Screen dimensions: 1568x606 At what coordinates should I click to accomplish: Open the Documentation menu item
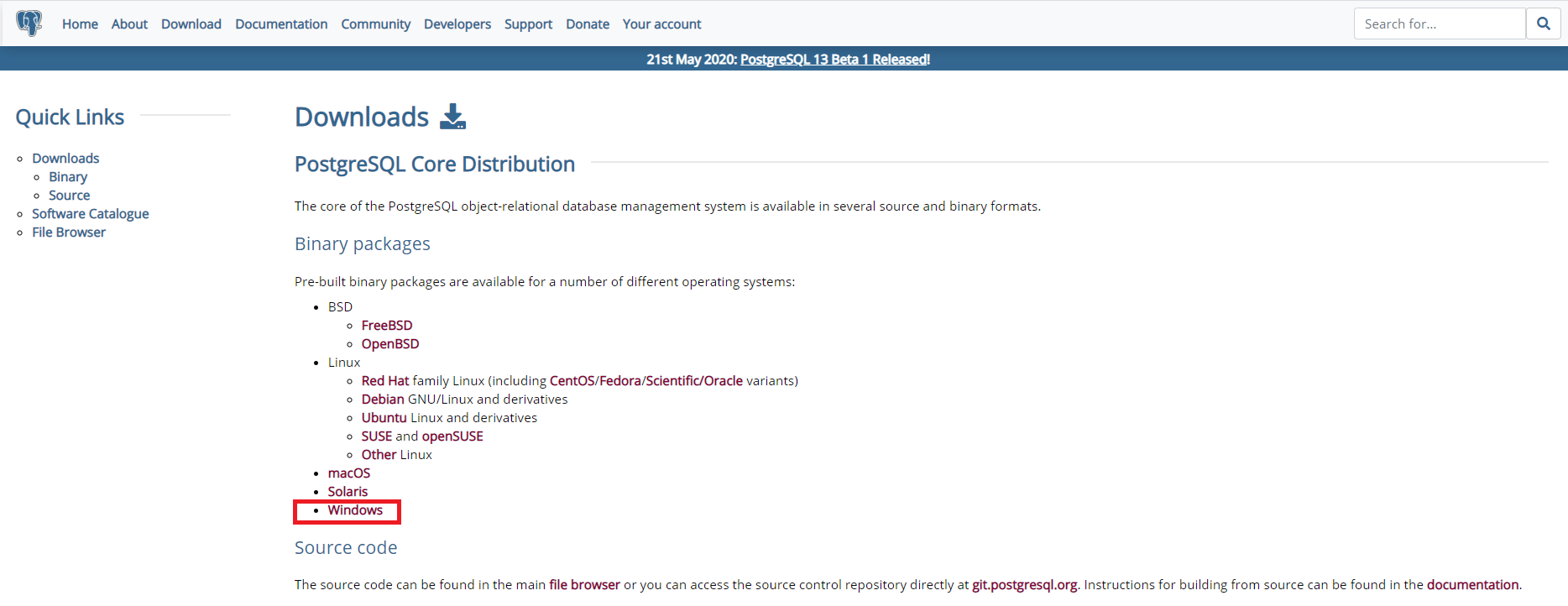281,24
